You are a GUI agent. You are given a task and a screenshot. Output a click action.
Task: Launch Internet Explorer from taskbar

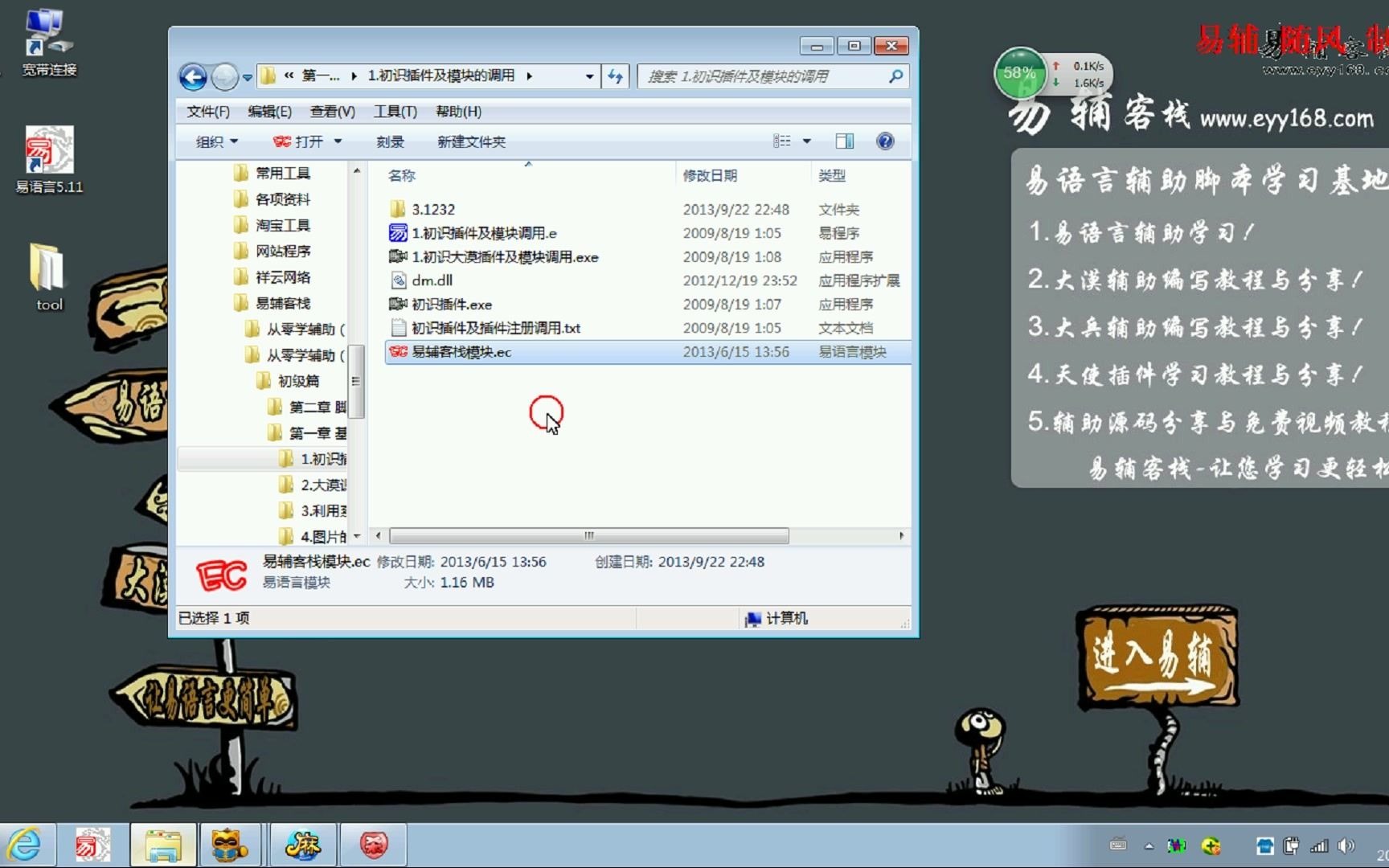25,845
